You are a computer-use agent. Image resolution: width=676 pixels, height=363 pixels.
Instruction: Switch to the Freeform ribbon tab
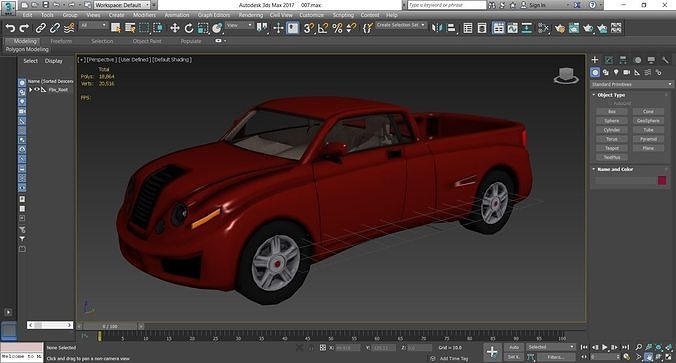61,41
